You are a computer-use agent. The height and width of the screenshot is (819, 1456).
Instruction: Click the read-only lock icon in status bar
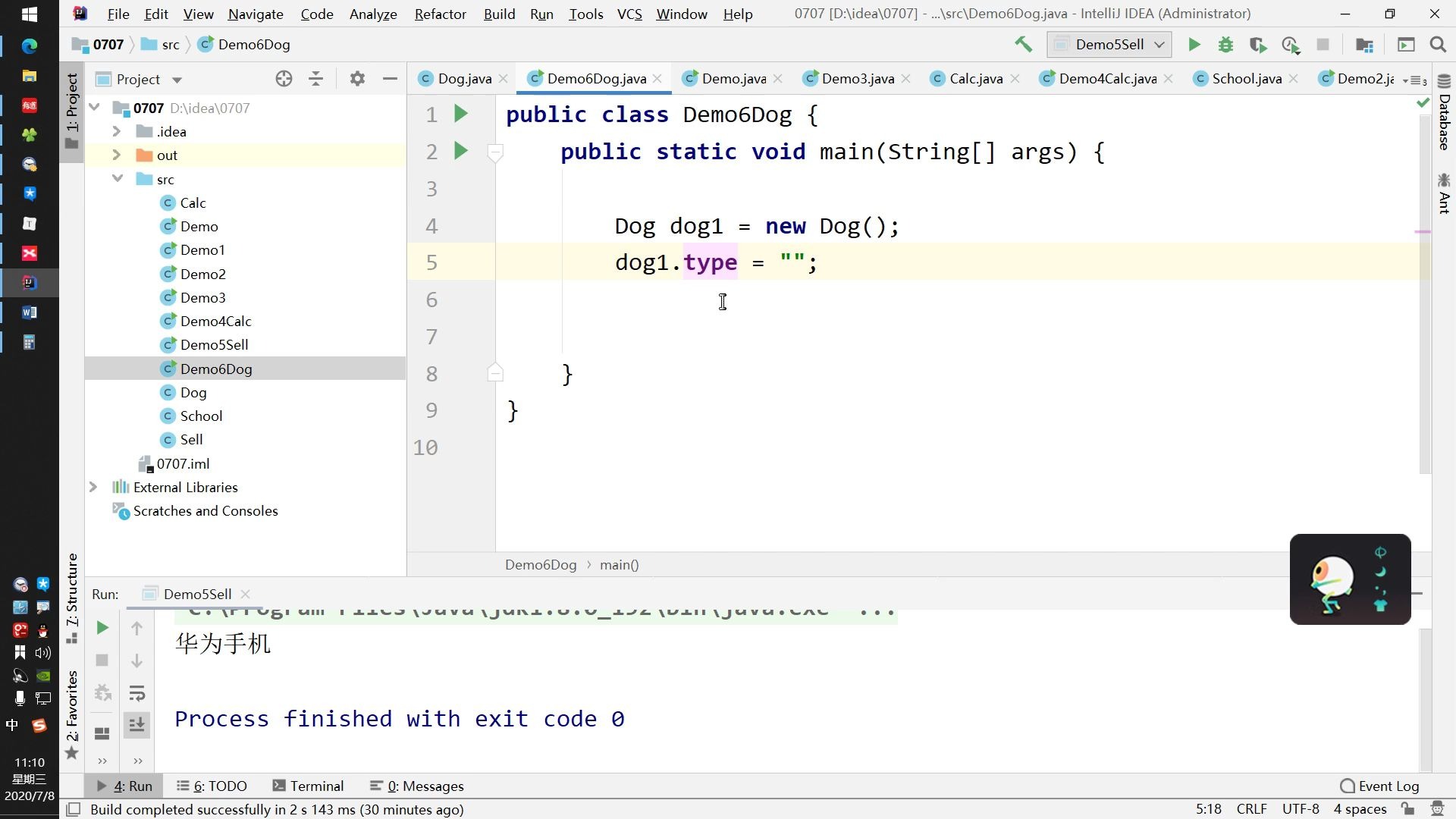click(x=1407, y=809)
